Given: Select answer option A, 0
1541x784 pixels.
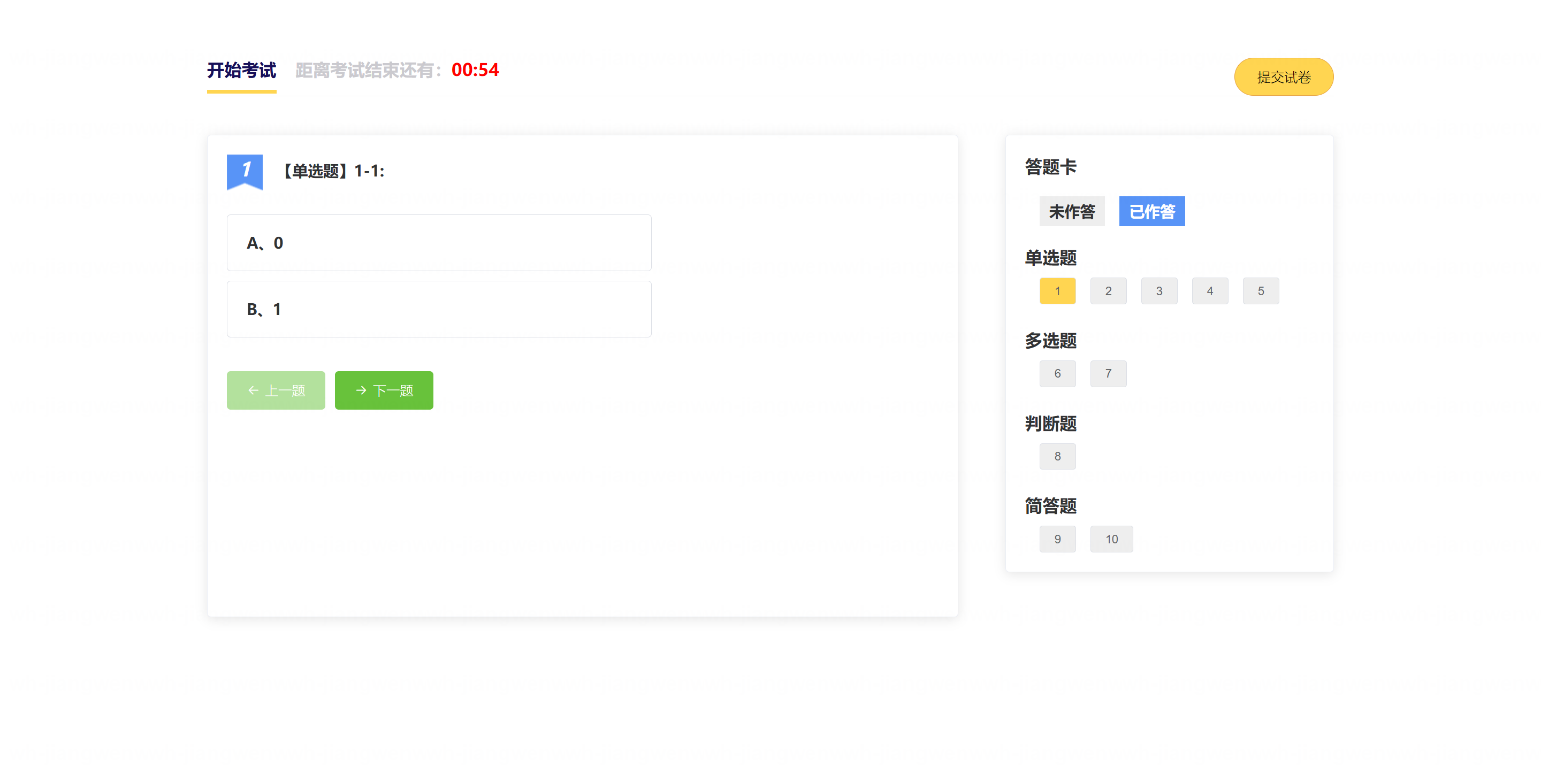Looking at the screenshot, I should click(x=439, y=243).
